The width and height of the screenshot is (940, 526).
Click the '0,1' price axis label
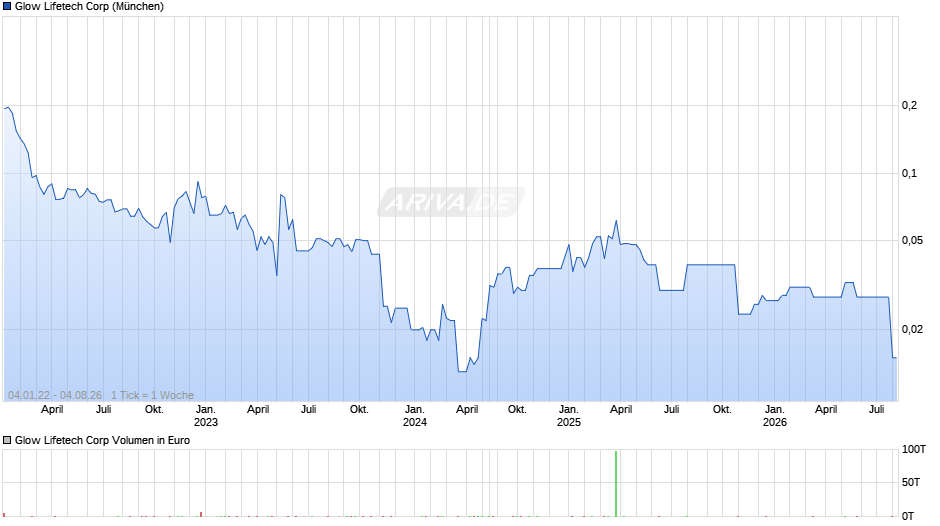coord(909,173)
